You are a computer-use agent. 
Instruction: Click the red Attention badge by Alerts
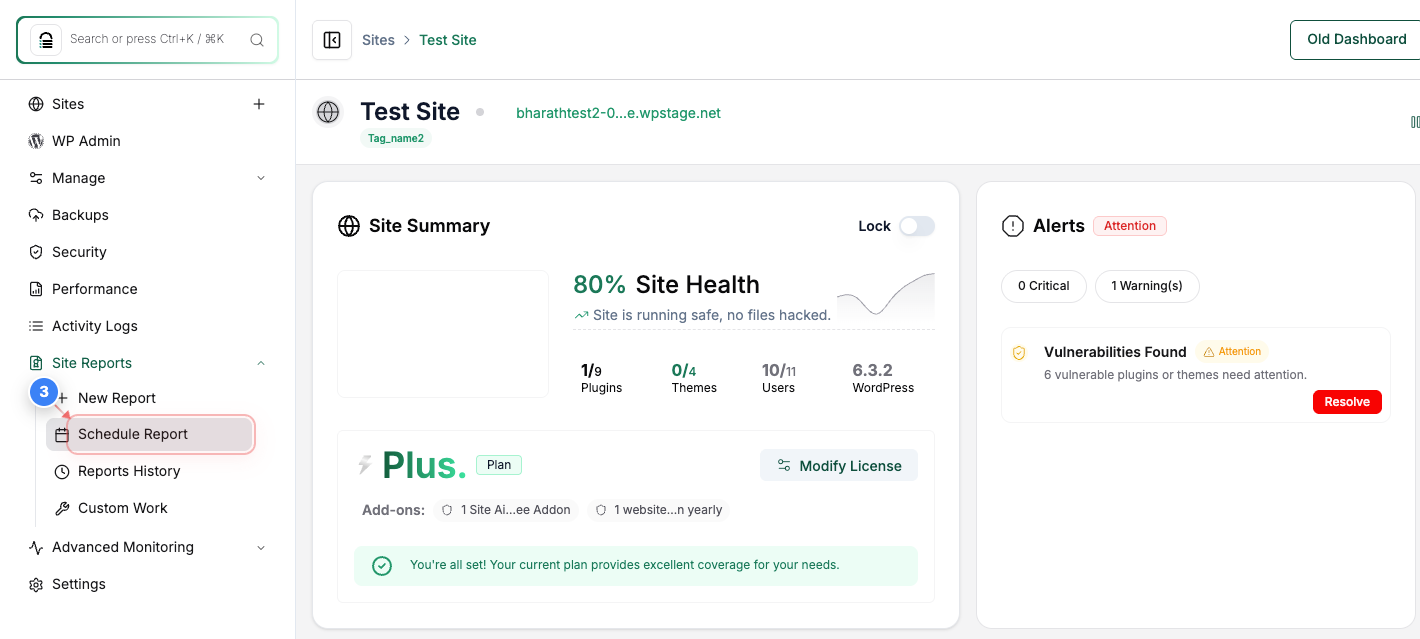coord(1130,226)
